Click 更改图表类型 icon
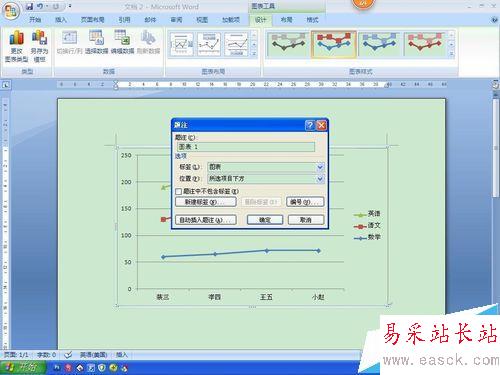 pos(16,46)
